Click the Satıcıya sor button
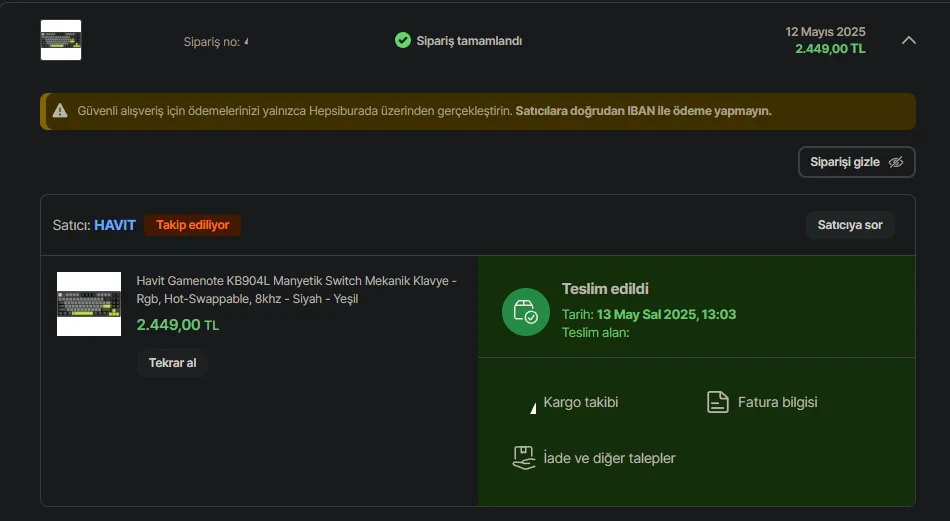The image size is (950, 521). (x=850, y=225)
